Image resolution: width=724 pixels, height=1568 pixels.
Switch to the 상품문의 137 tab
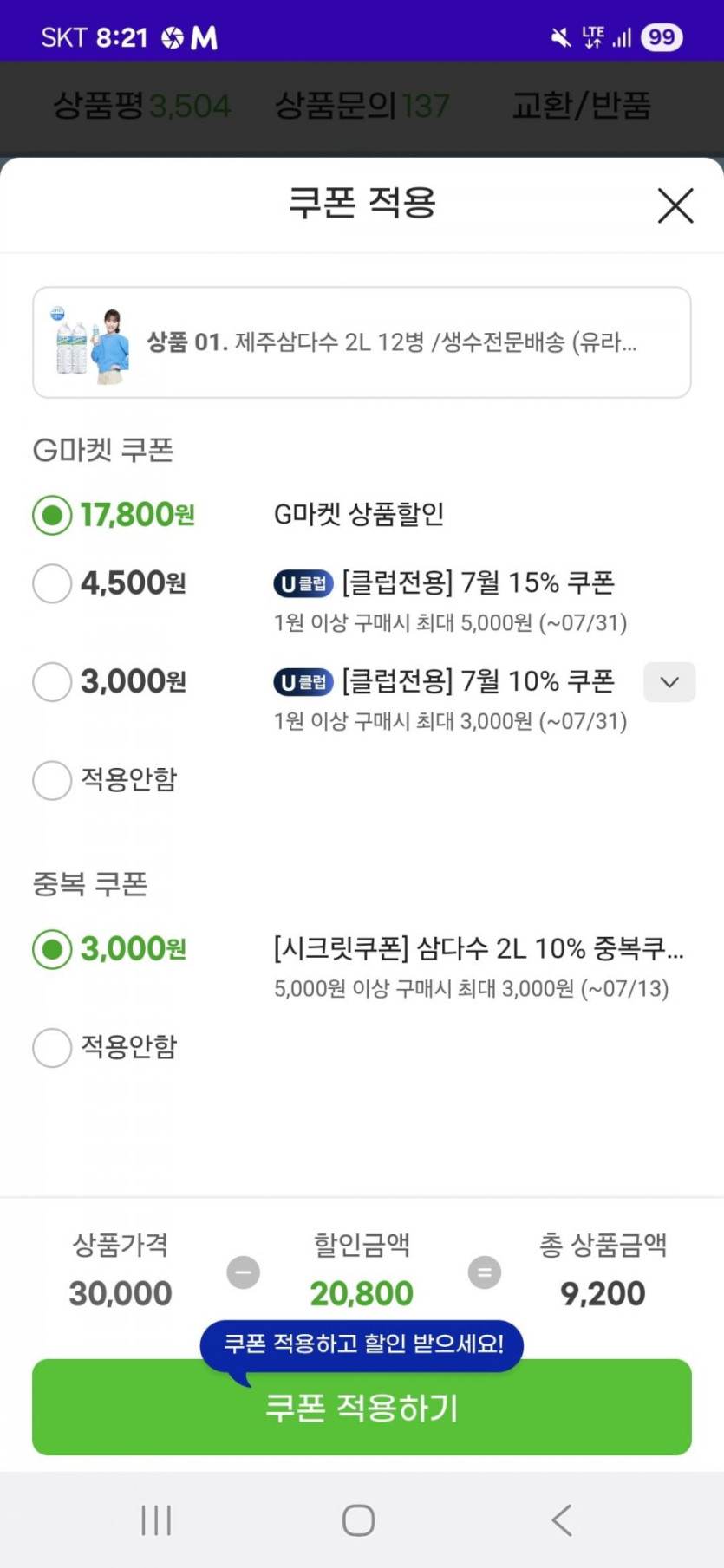(362, 107)
